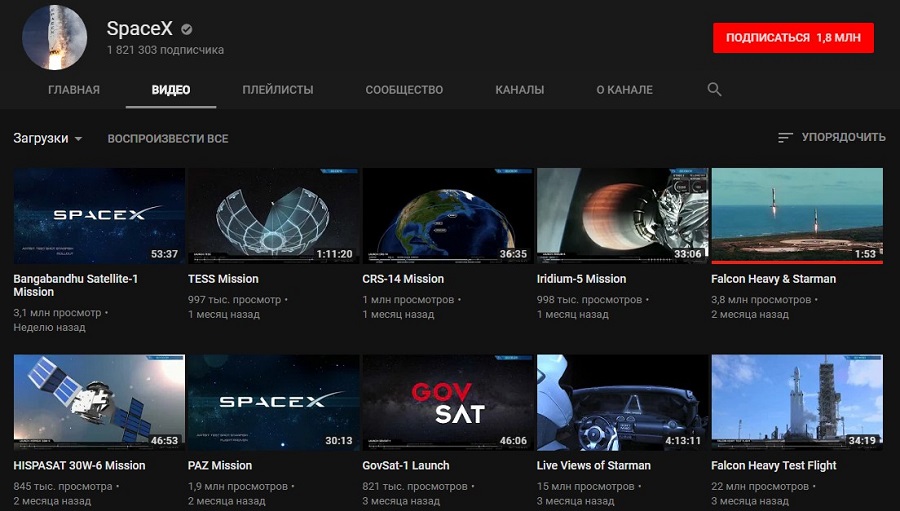The width and height of the screenshot is (900, 511).
Task: Click ВОСПРОИЗВЕСТИ ВСЕ play all button
Action: [168, 139]
